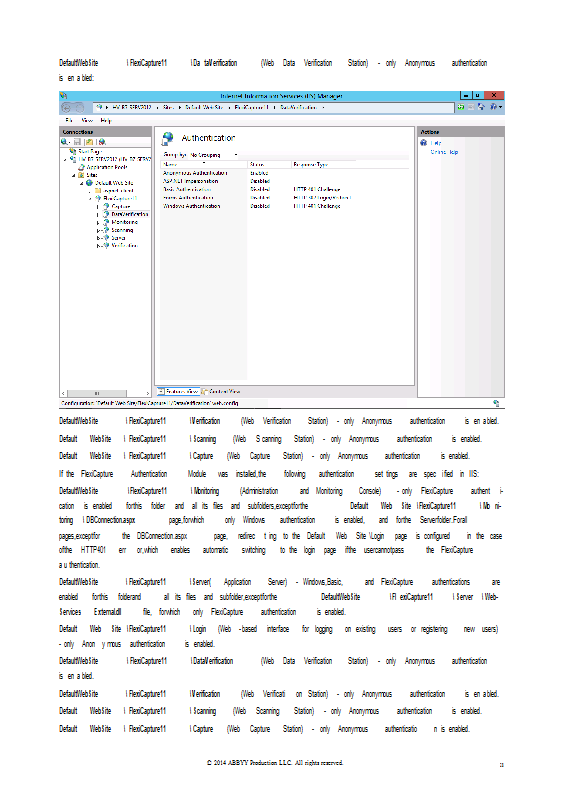This screenshot has height=800, width=566.
Task: Click the IIS Manager title bar icon
Action: pos(63,95)
